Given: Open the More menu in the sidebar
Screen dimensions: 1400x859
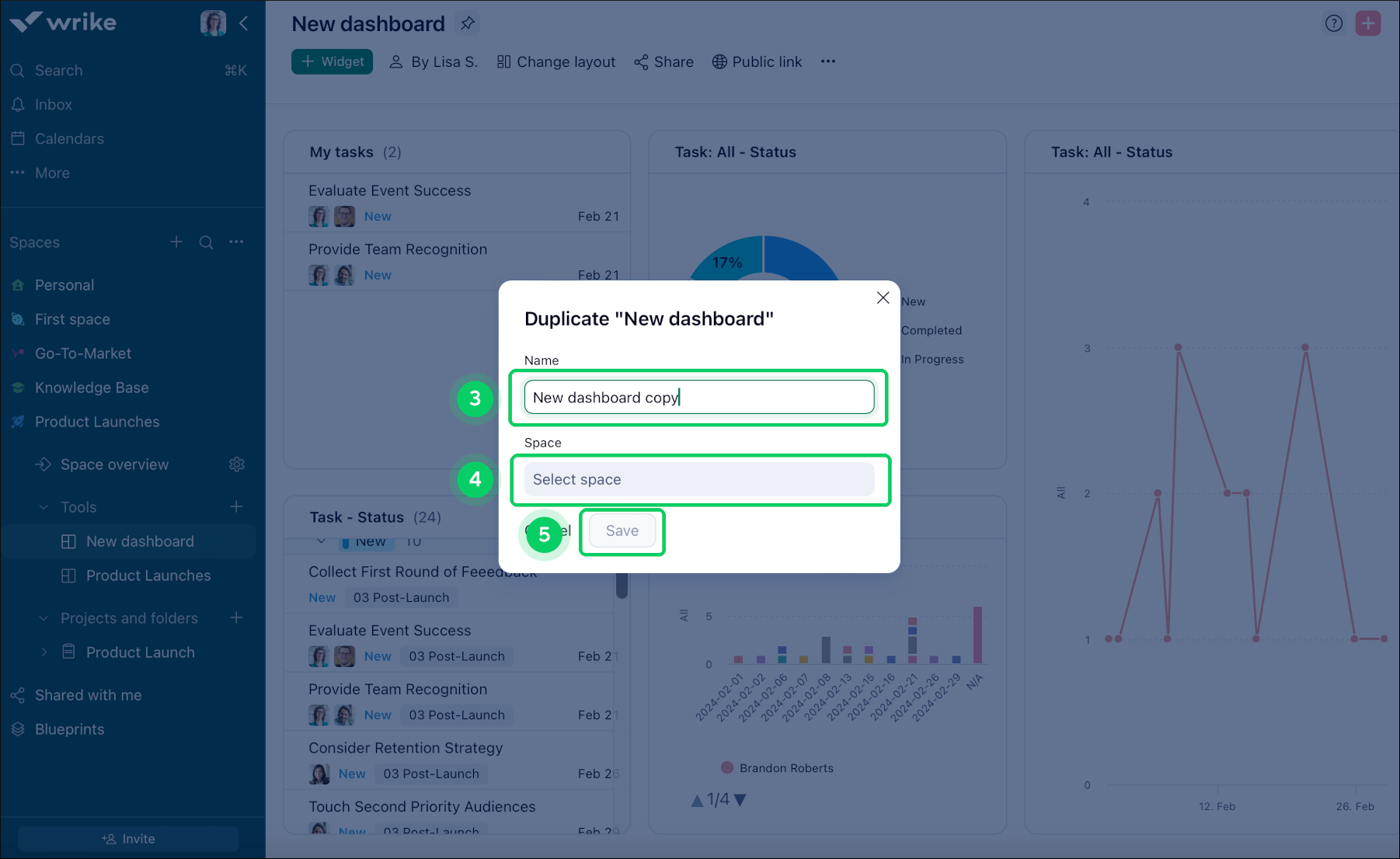Looking at the screenshot, I should tap(51, 172).
